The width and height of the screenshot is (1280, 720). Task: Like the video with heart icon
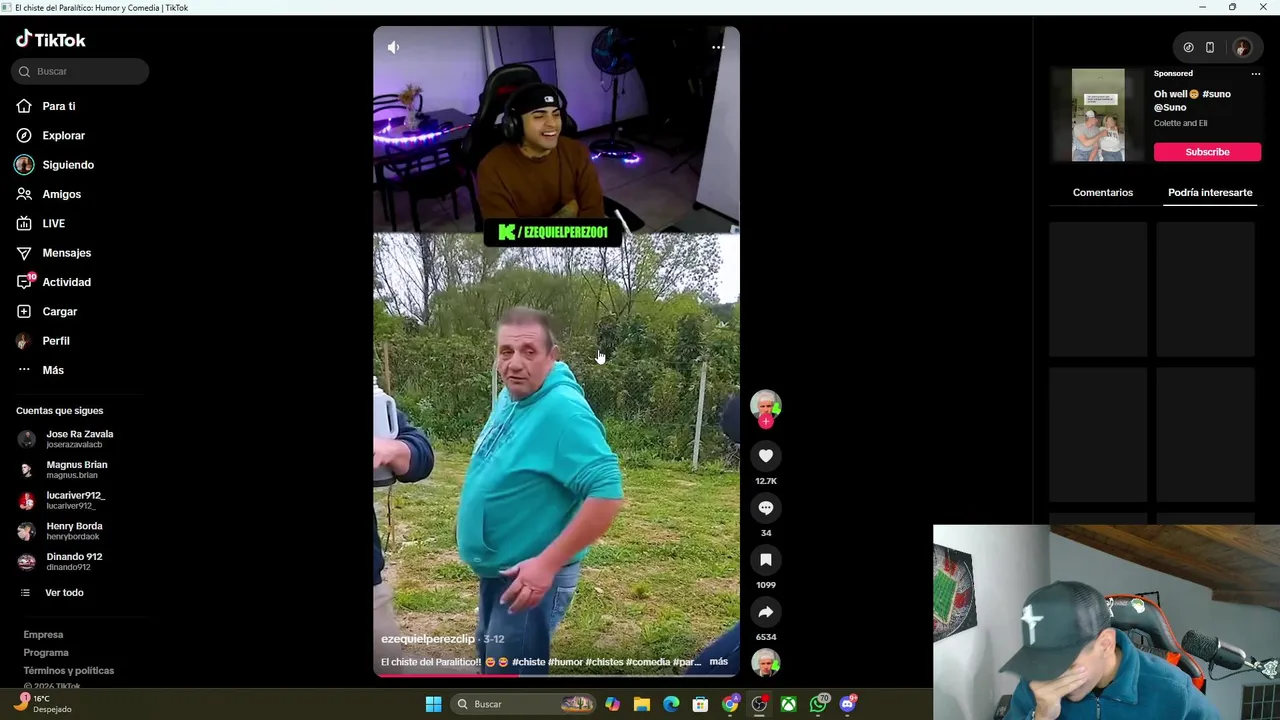coord(766,456)
